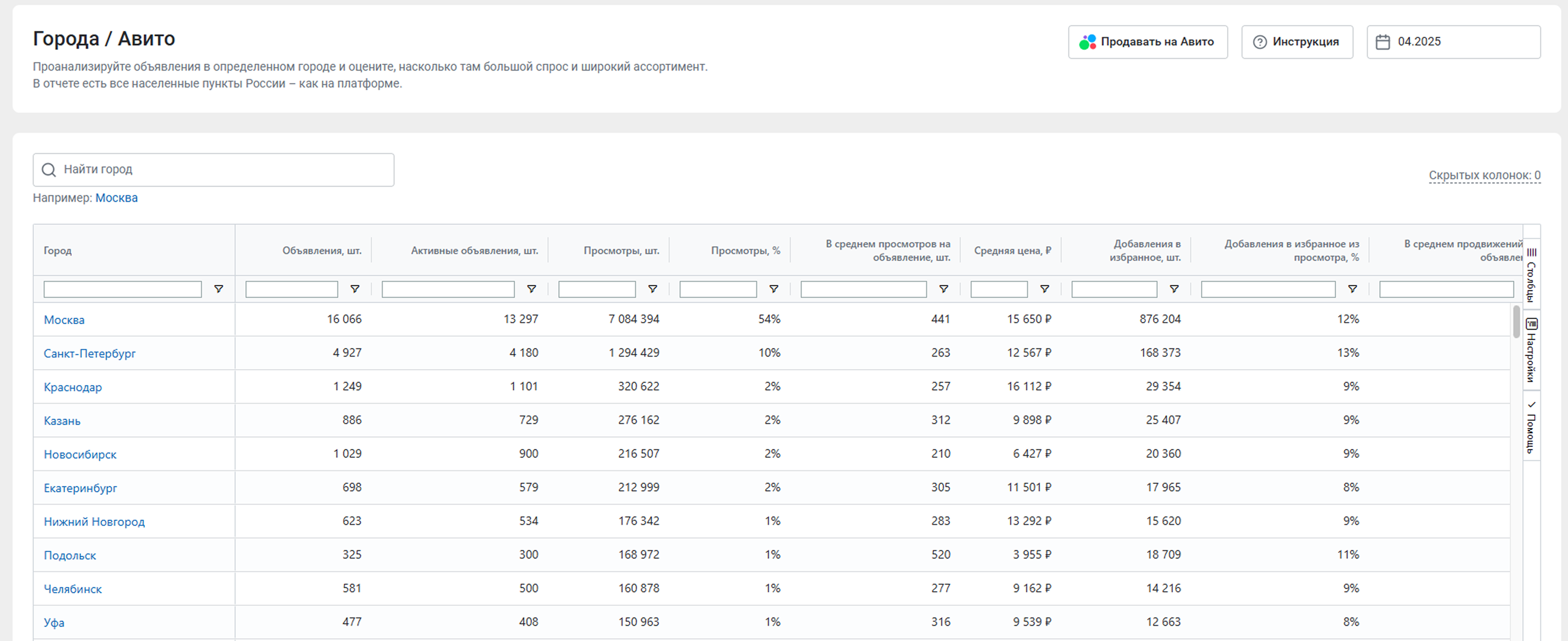Open the Инструкция button

click(1297, 42)
